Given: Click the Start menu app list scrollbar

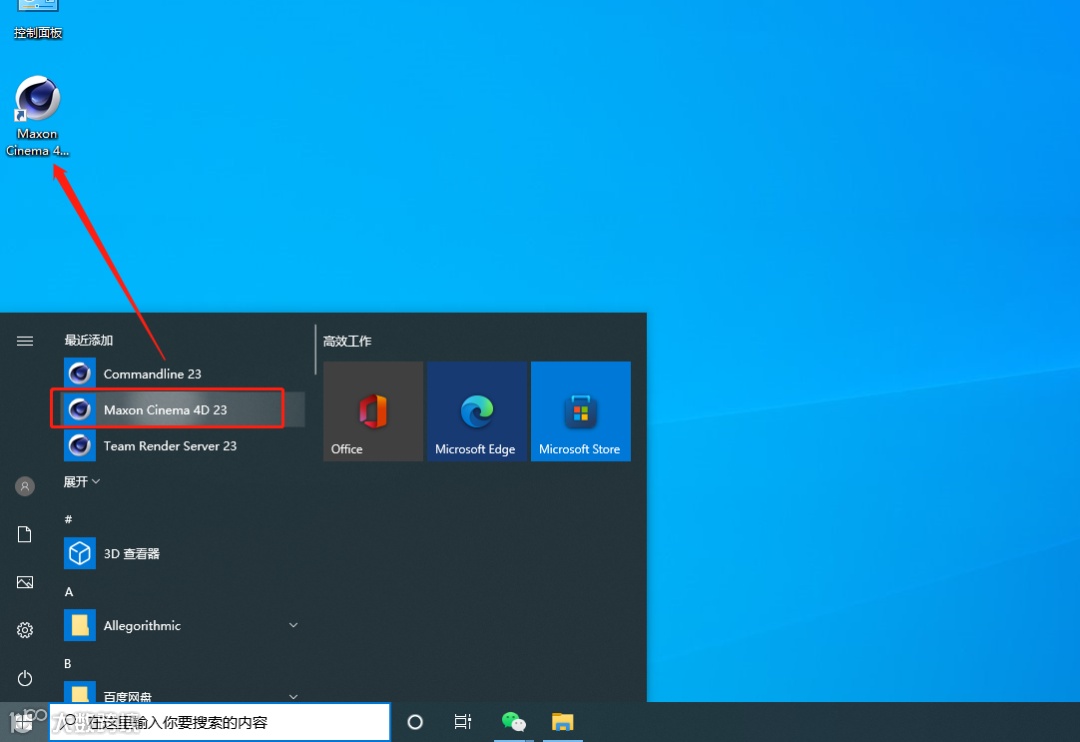Looking at the screenshot, I should click(x=315, y=349).
